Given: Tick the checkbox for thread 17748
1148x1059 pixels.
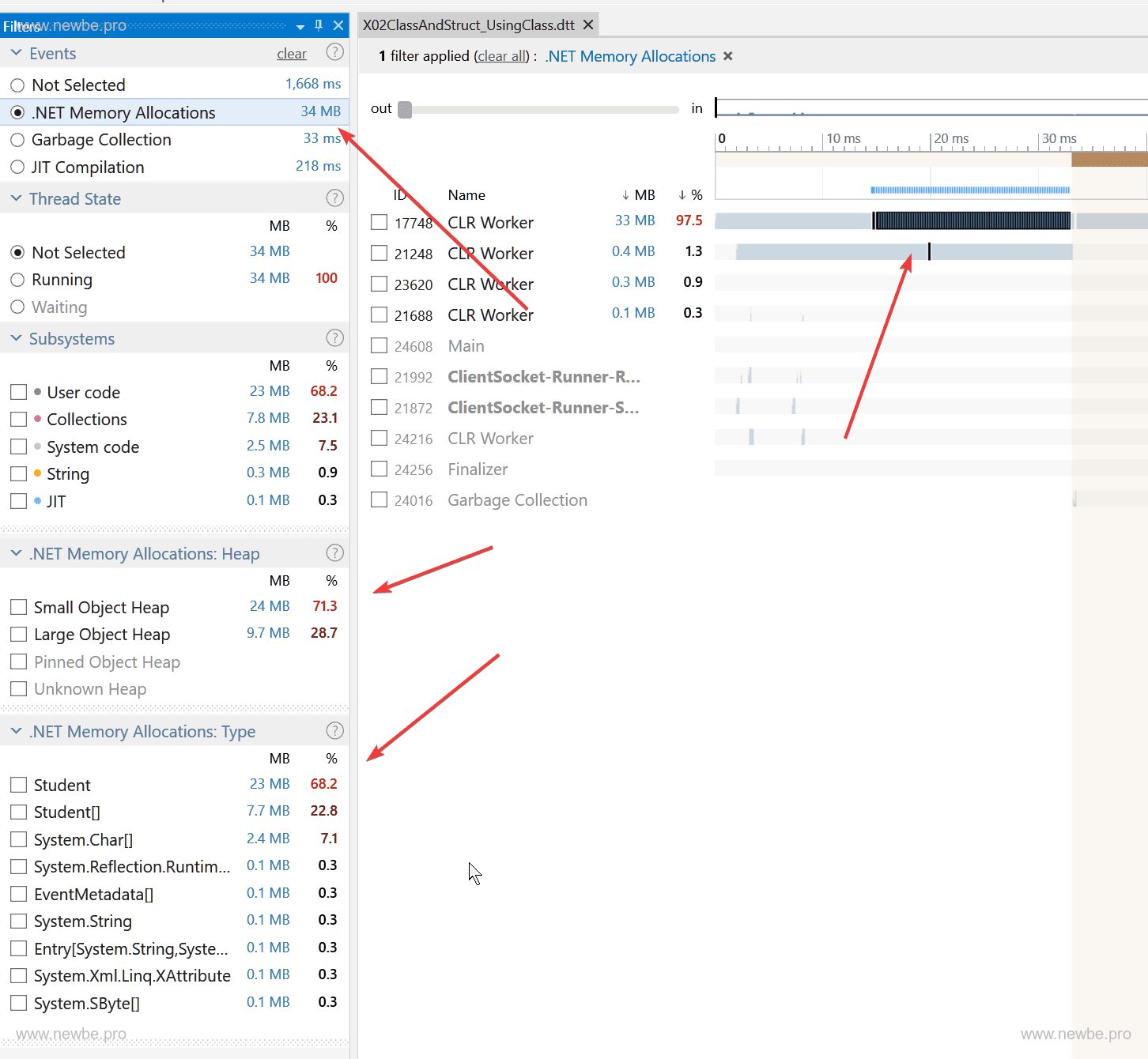Looking at the screenshot, I should [x=380, y=222].
